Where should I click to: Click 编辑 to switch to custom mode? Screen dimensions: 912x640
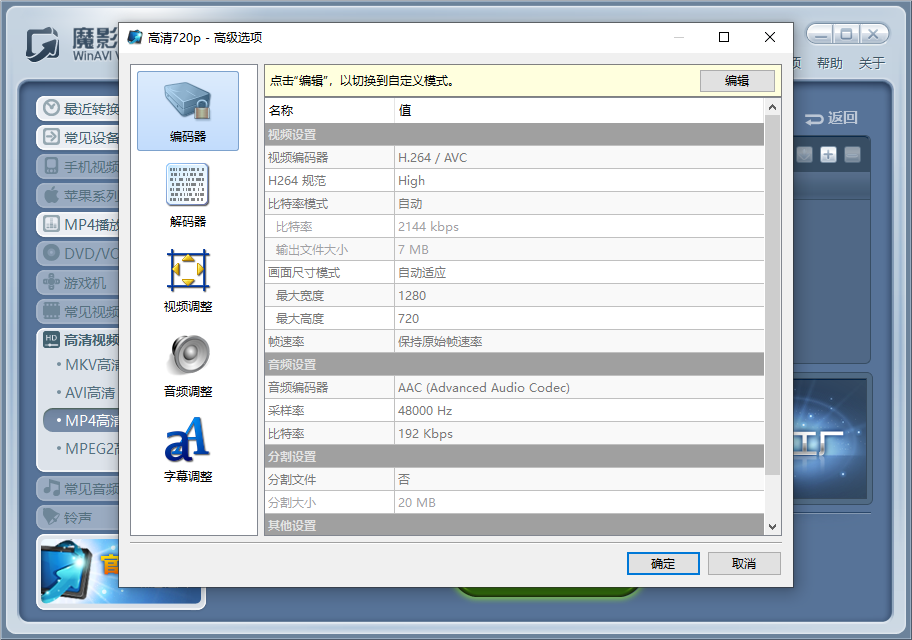click(x=737, y=80)
